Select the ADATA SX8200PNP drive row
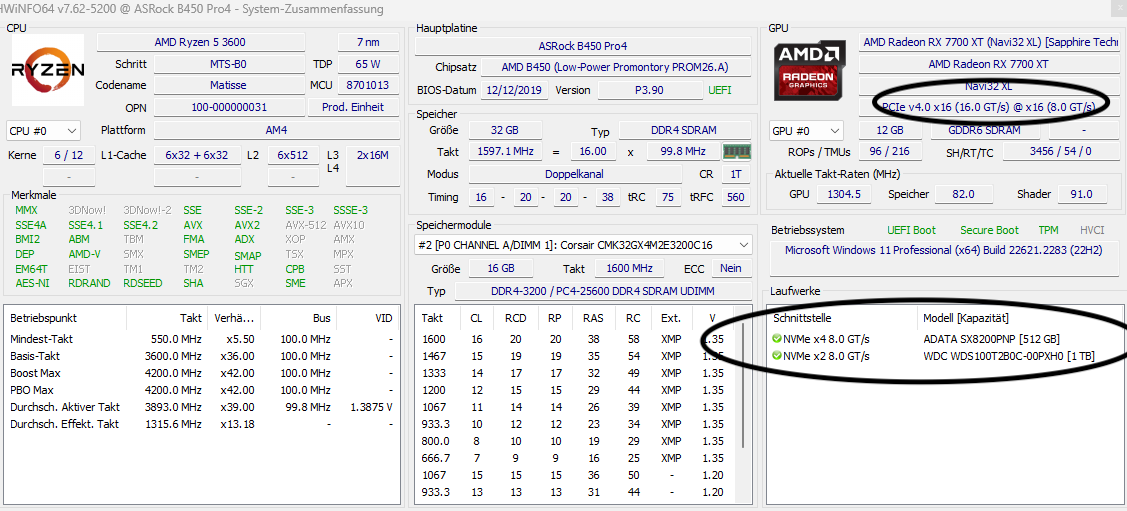This screenshot has width=1127, height=511. (945, 339)
